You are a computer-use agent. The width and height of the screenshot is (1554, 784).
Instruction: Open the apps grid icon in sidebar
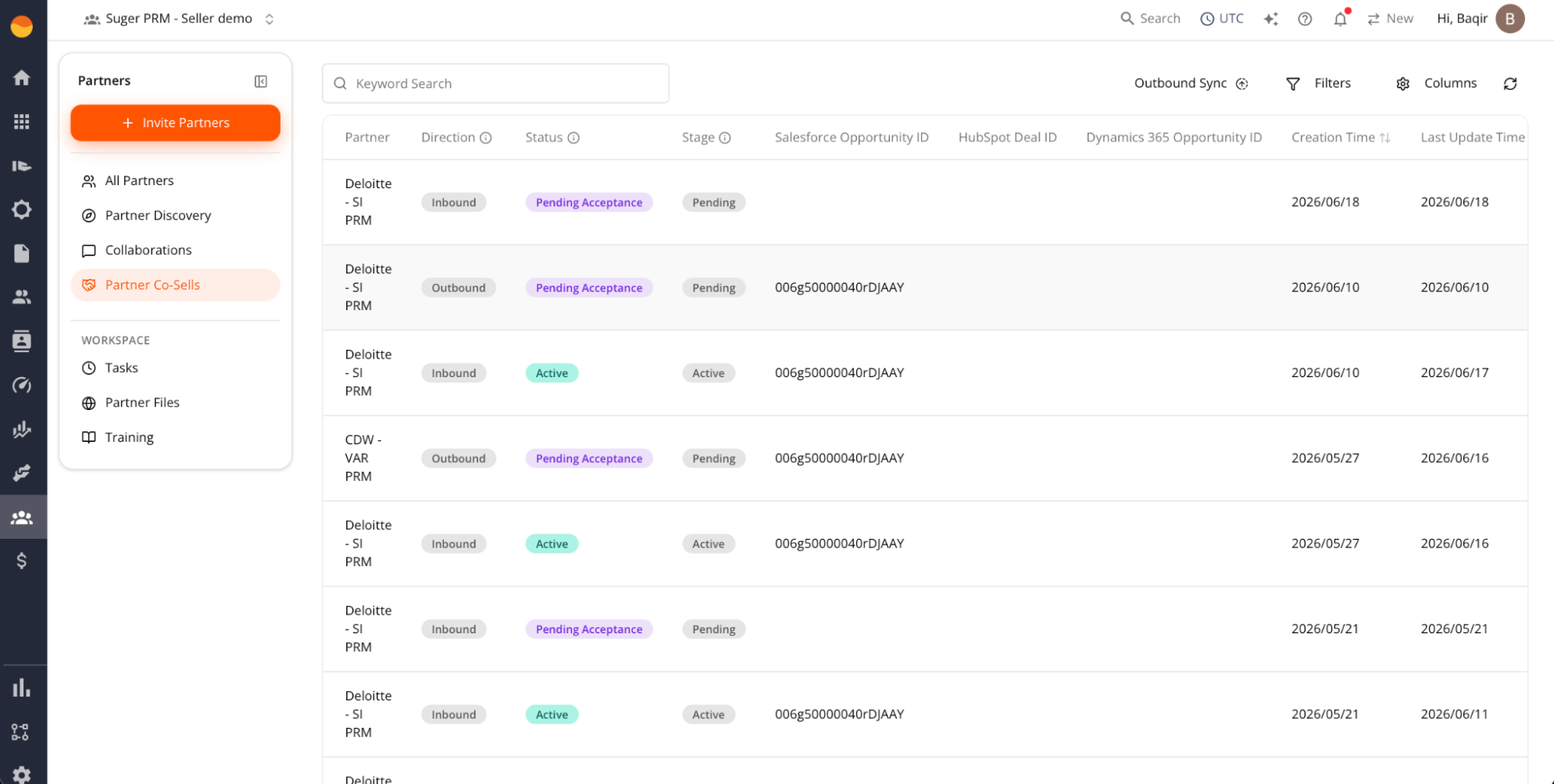point(22,121)
